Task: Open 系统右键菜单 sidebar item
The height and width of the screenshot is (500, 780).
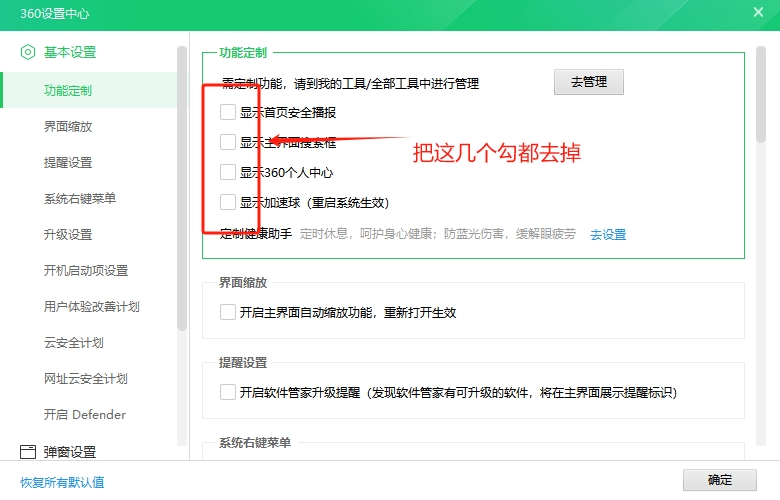Action: 80,199
